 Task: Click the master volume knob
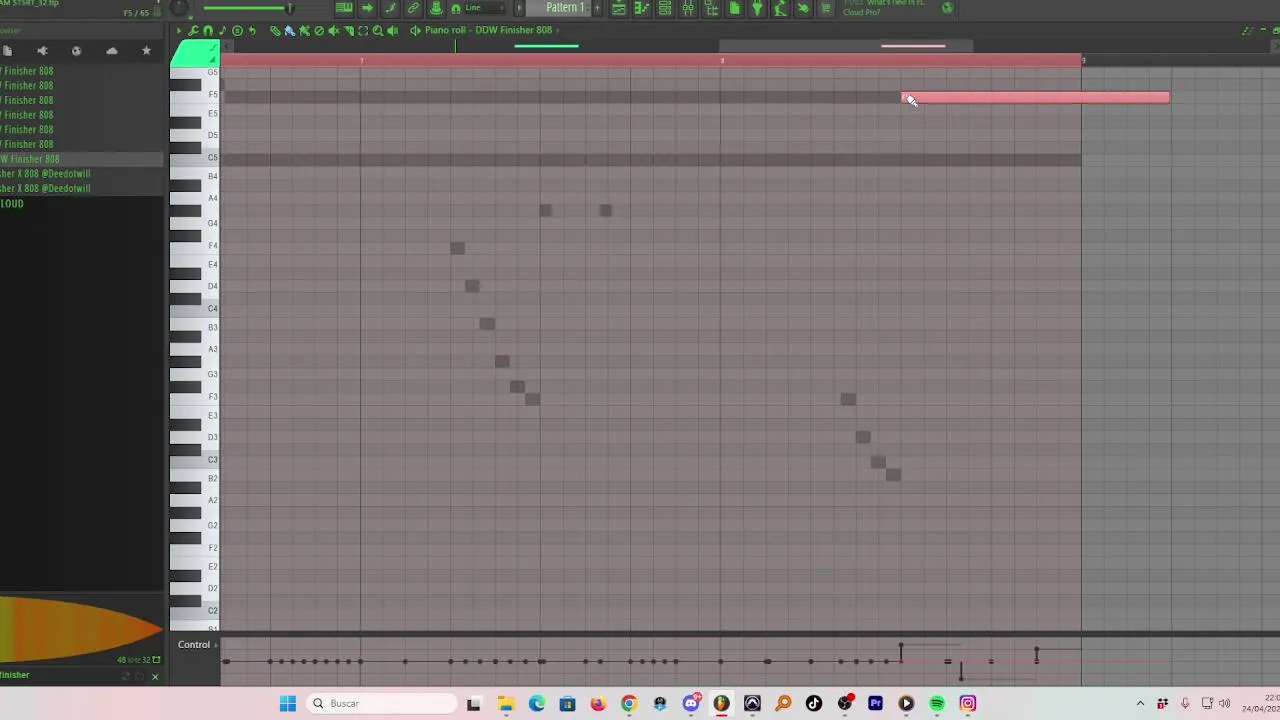tap(179, 7)
